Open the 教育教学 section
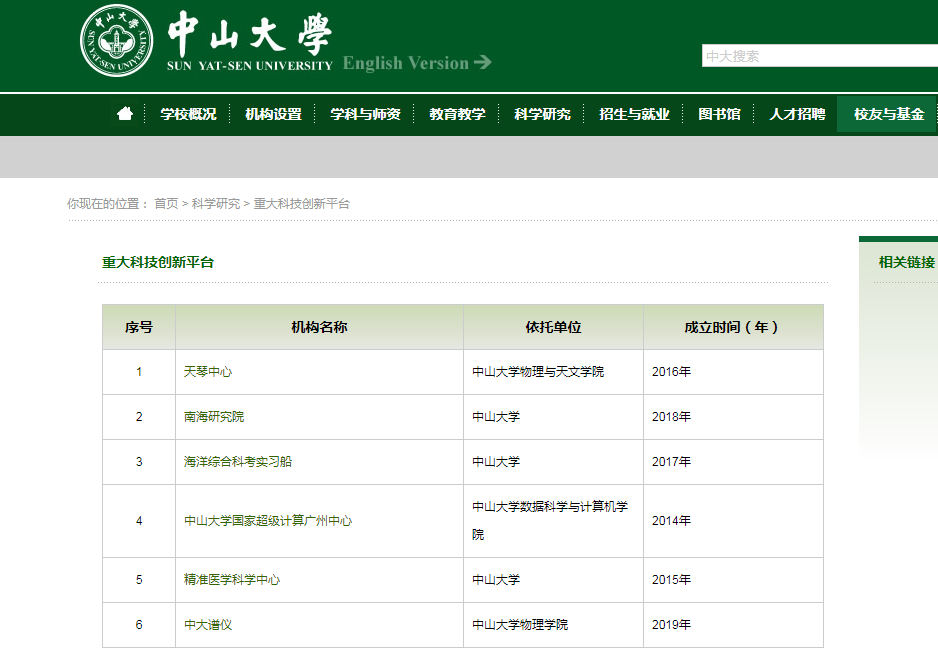The height and width of the screenshot is (666, 938). pos(456,114)
